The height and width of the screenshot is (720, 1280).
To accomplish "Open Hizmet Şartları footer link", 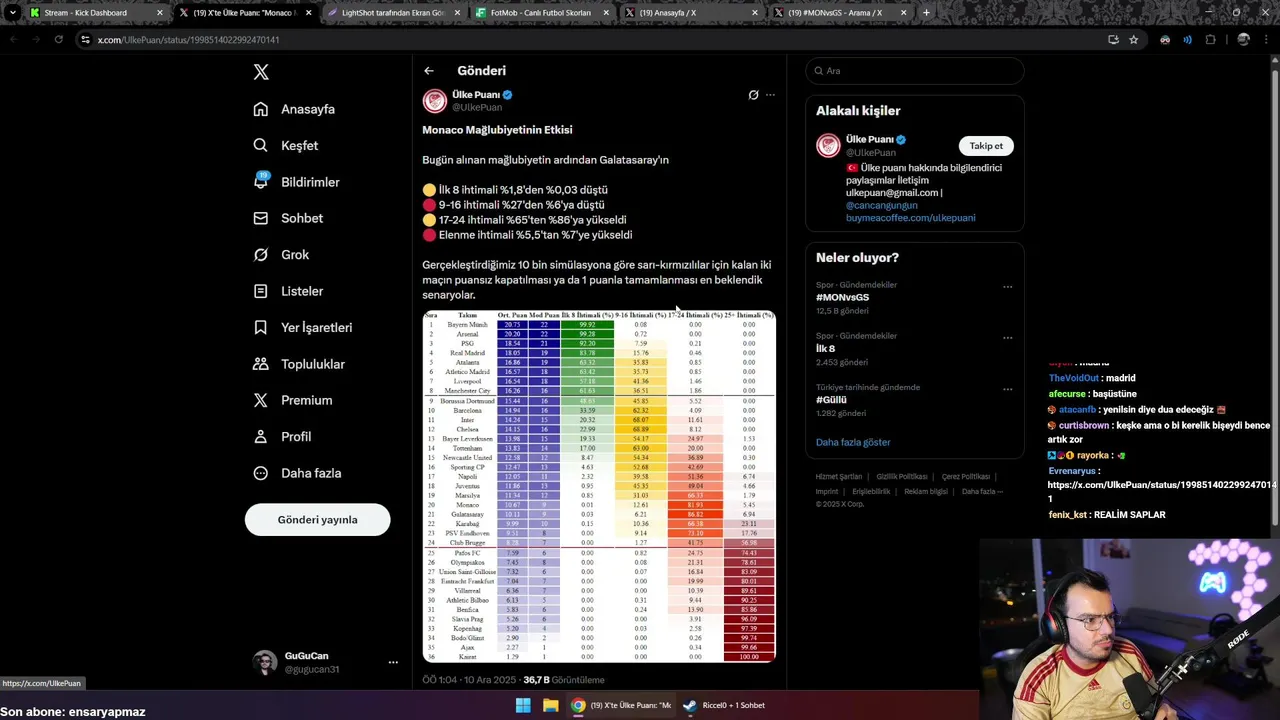I will (838, 477).
